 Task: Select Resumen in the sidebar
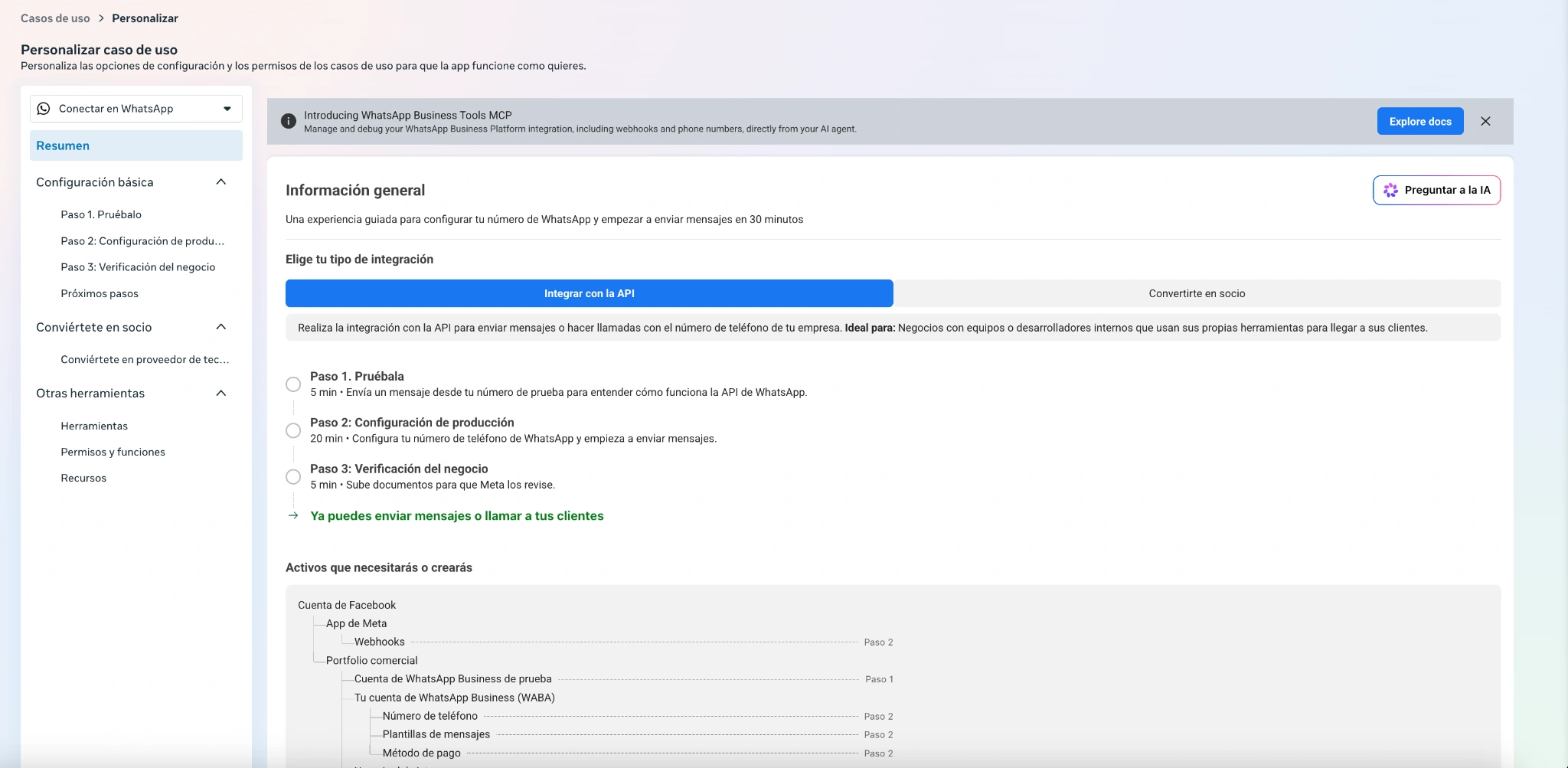[136, 145]
